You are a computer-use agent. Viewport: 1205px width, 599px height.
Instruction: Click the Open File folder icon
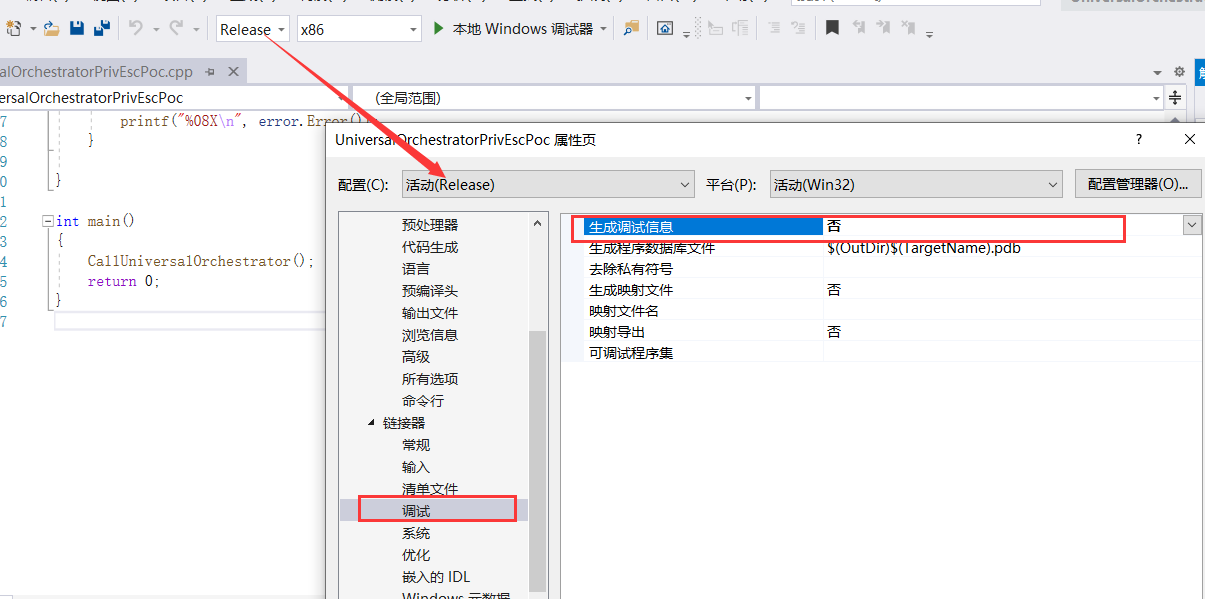click(x=51, y=29)
